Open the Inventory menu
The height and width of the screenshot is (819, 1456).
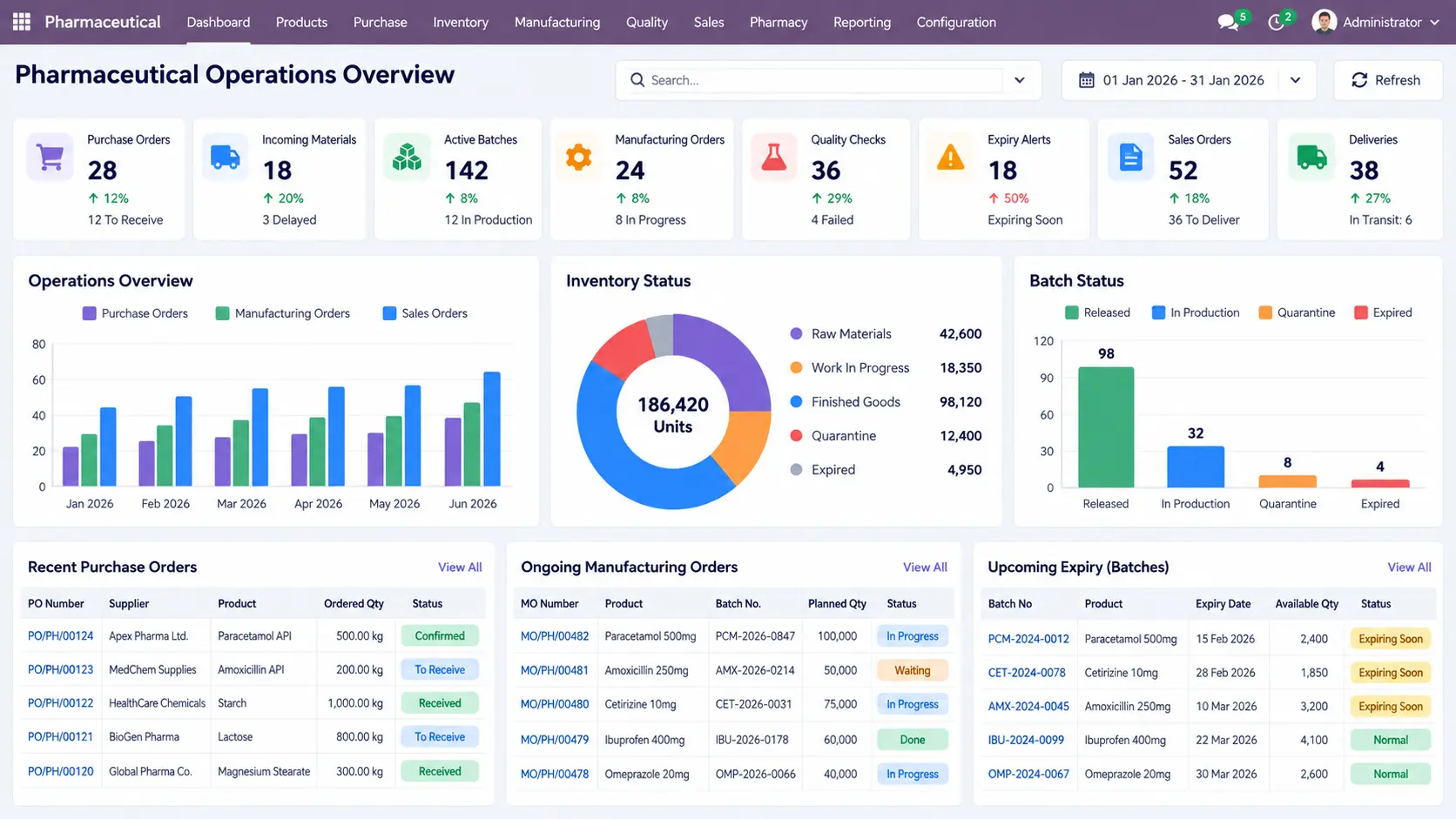[461, 22]
